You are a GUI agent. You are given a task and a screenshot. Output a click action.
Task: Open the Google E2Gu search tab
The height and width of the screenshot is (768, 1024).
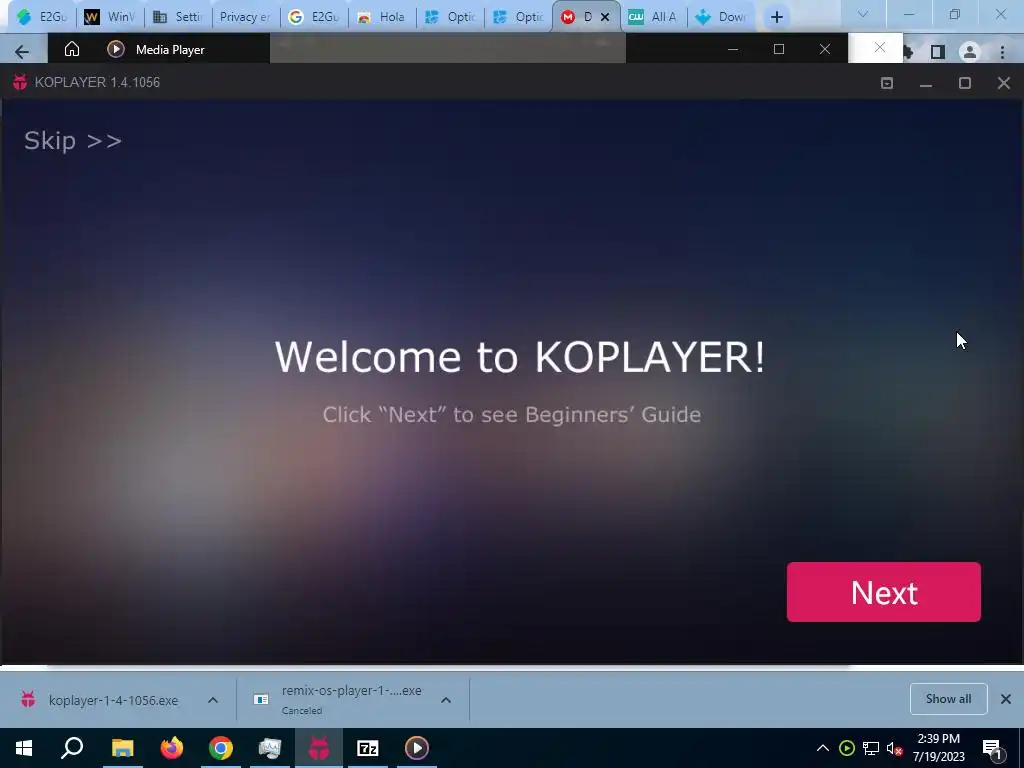(x=313, y=17)
